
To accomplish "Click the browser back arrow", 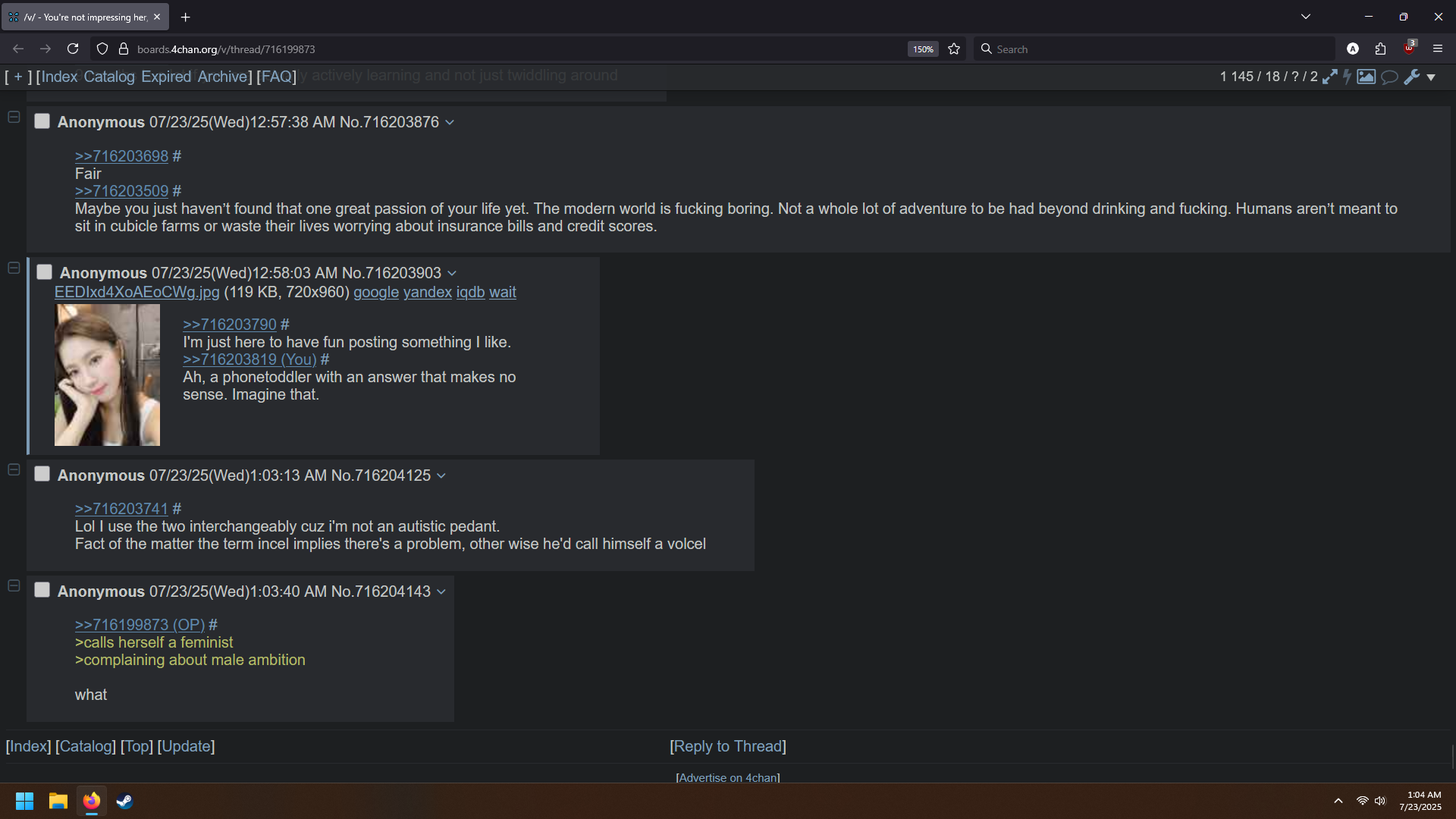I will [x=18, y=49].
